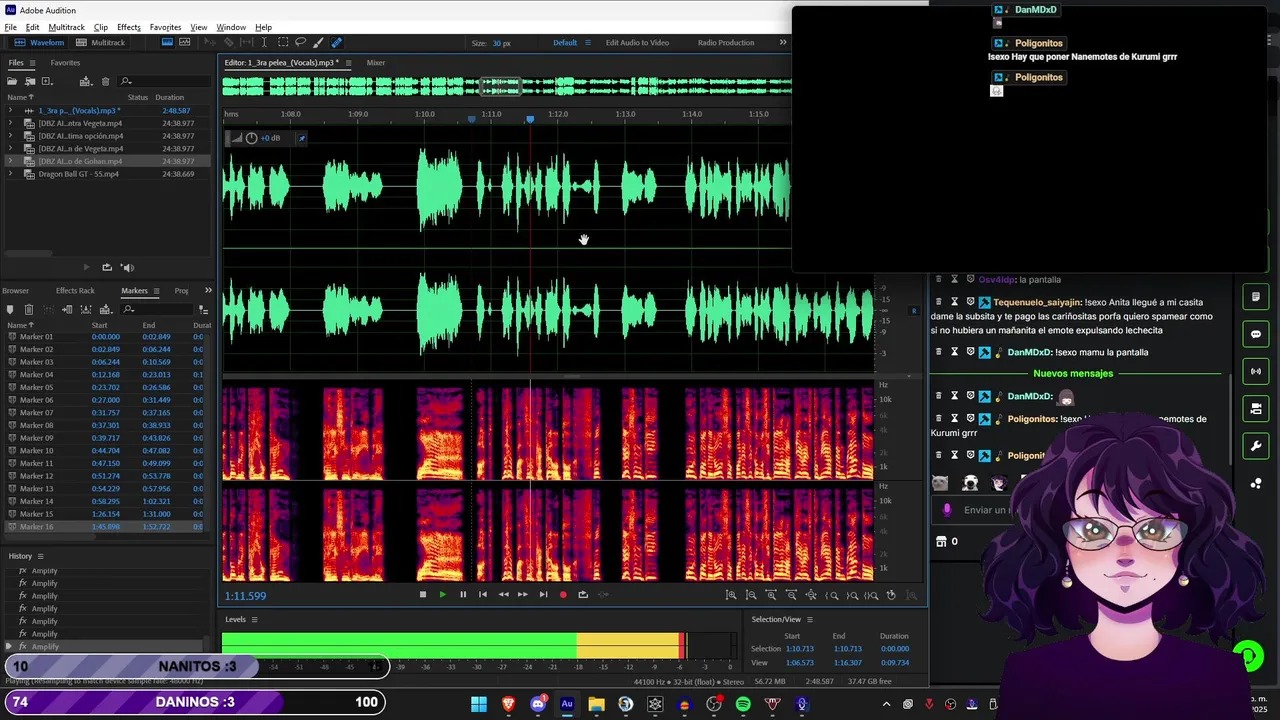
Task: Open the Multitrack menu in menu bar
Action: (66, 27)
